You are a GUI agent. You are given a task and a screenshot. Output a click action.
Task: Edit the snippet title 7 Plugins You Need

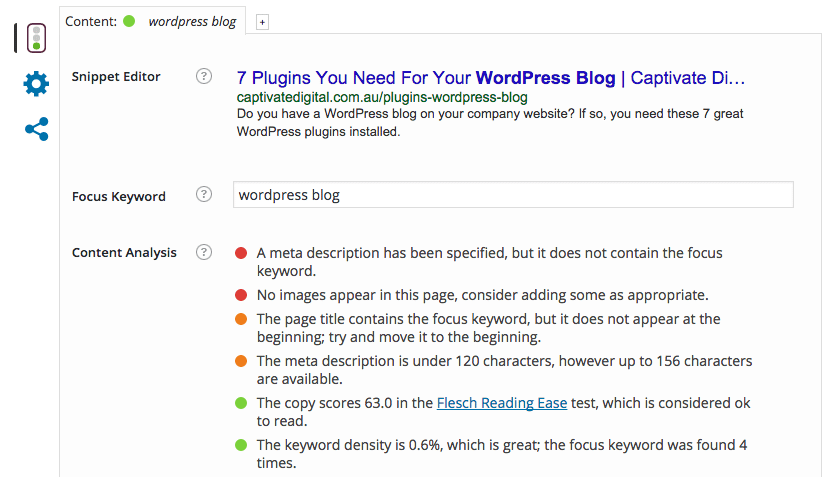coord(491,77)
